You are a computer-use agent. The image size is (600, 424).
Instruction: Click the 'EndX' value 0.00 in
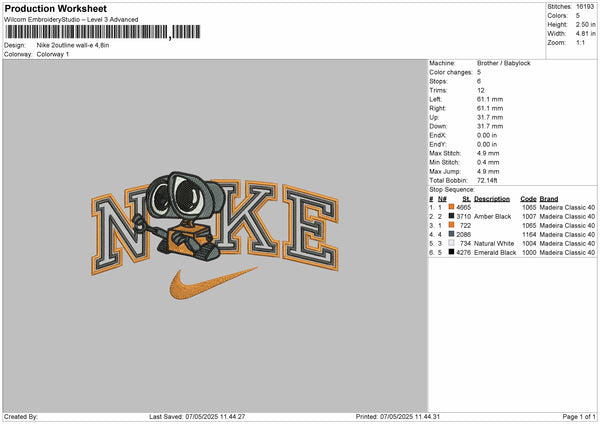click(x=487, y=135)
